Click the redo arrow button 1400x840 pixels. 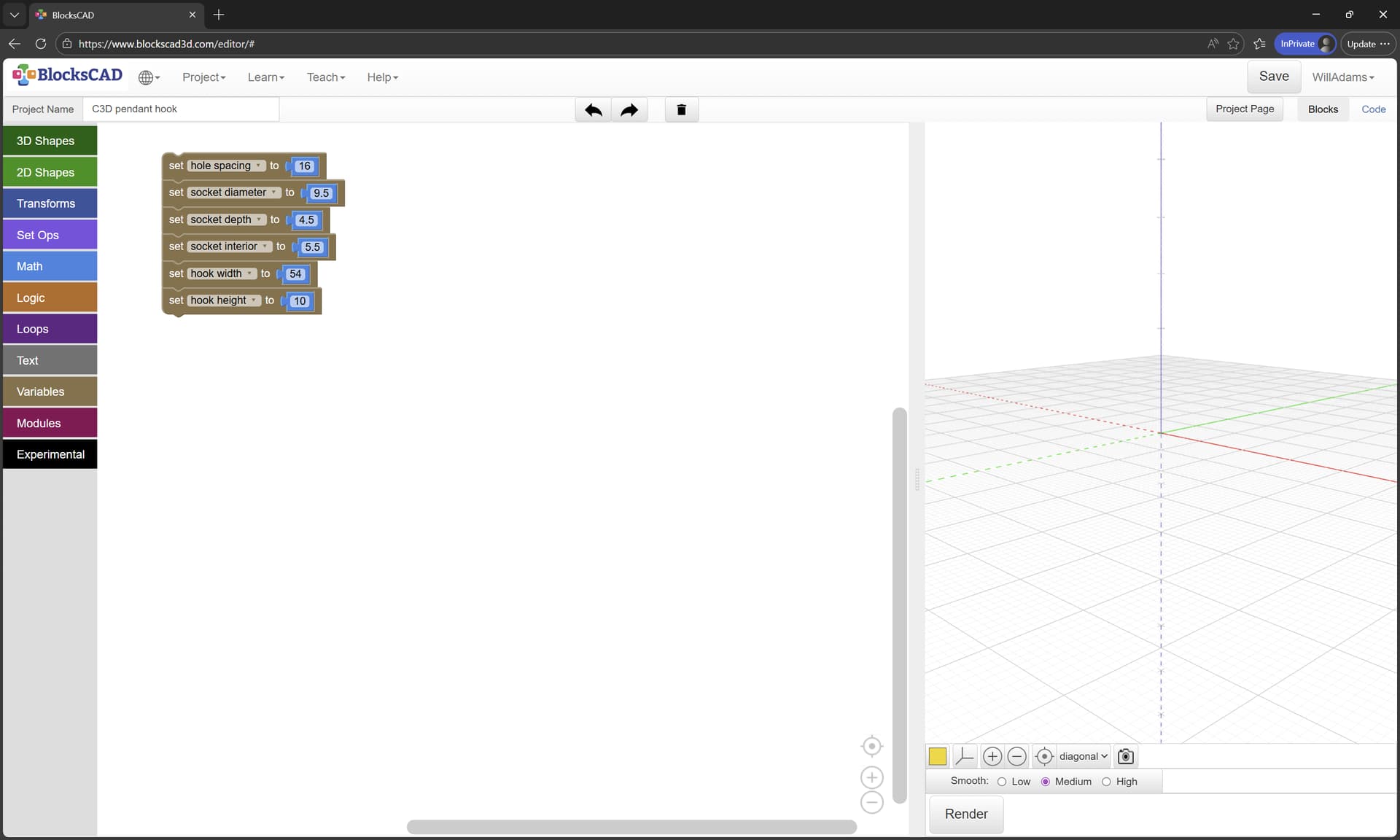tap(629, 110)
